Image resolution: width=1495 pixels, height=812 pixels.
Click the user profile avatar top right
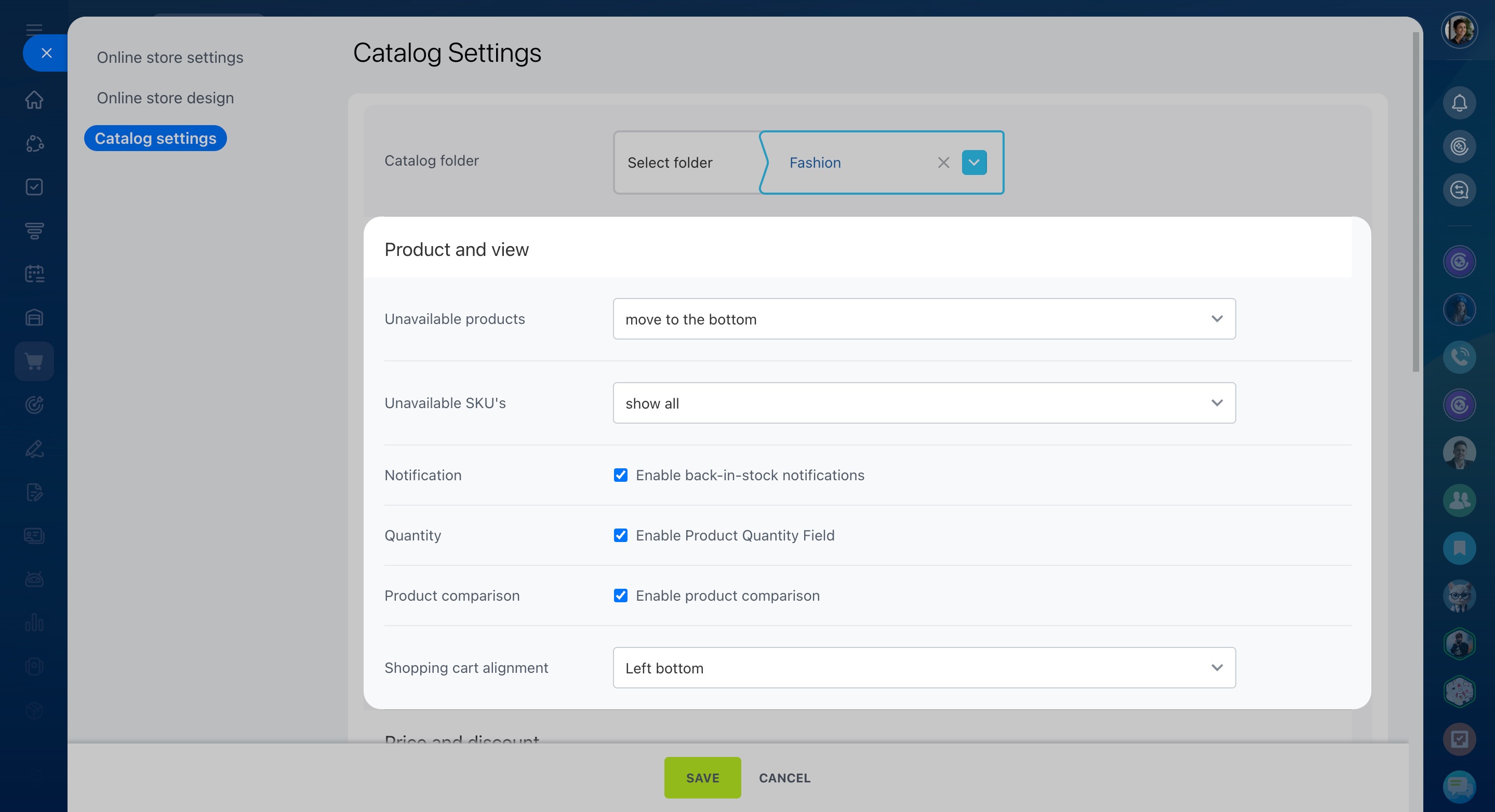(1459, 30)
